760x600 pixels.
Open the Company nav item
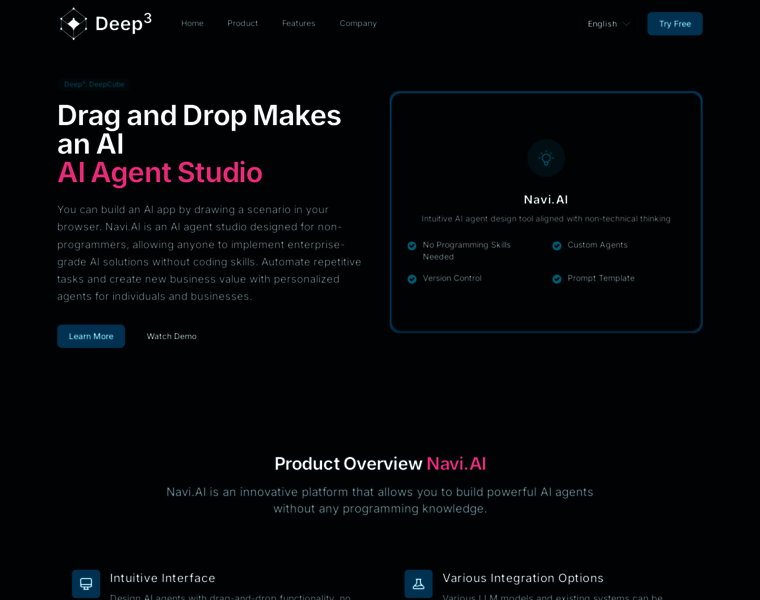[358, 23]
